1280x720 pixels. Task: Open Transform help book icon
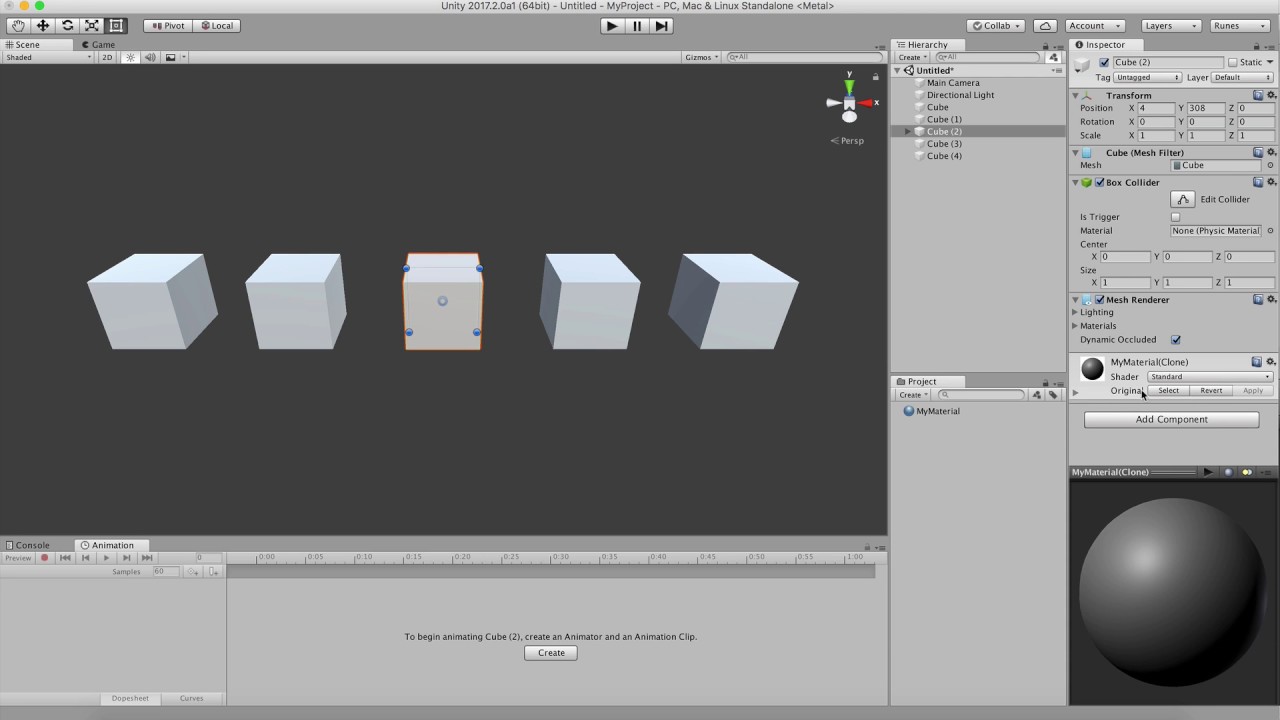point(1258,96)
